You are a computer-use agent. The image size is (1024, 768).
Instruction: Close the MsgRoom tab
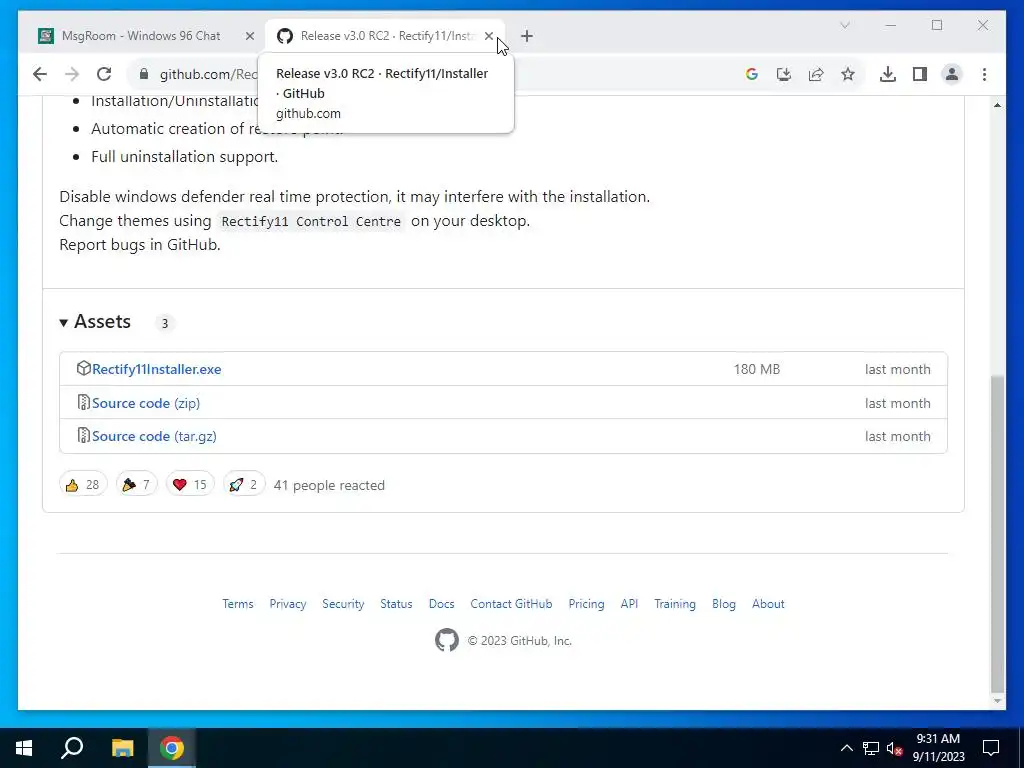(249, 36)
